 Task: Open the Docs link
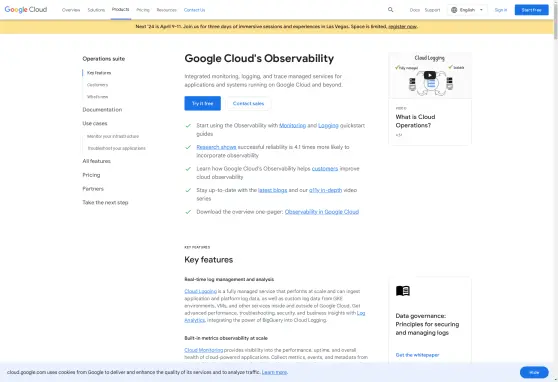(x=415, y=10)
